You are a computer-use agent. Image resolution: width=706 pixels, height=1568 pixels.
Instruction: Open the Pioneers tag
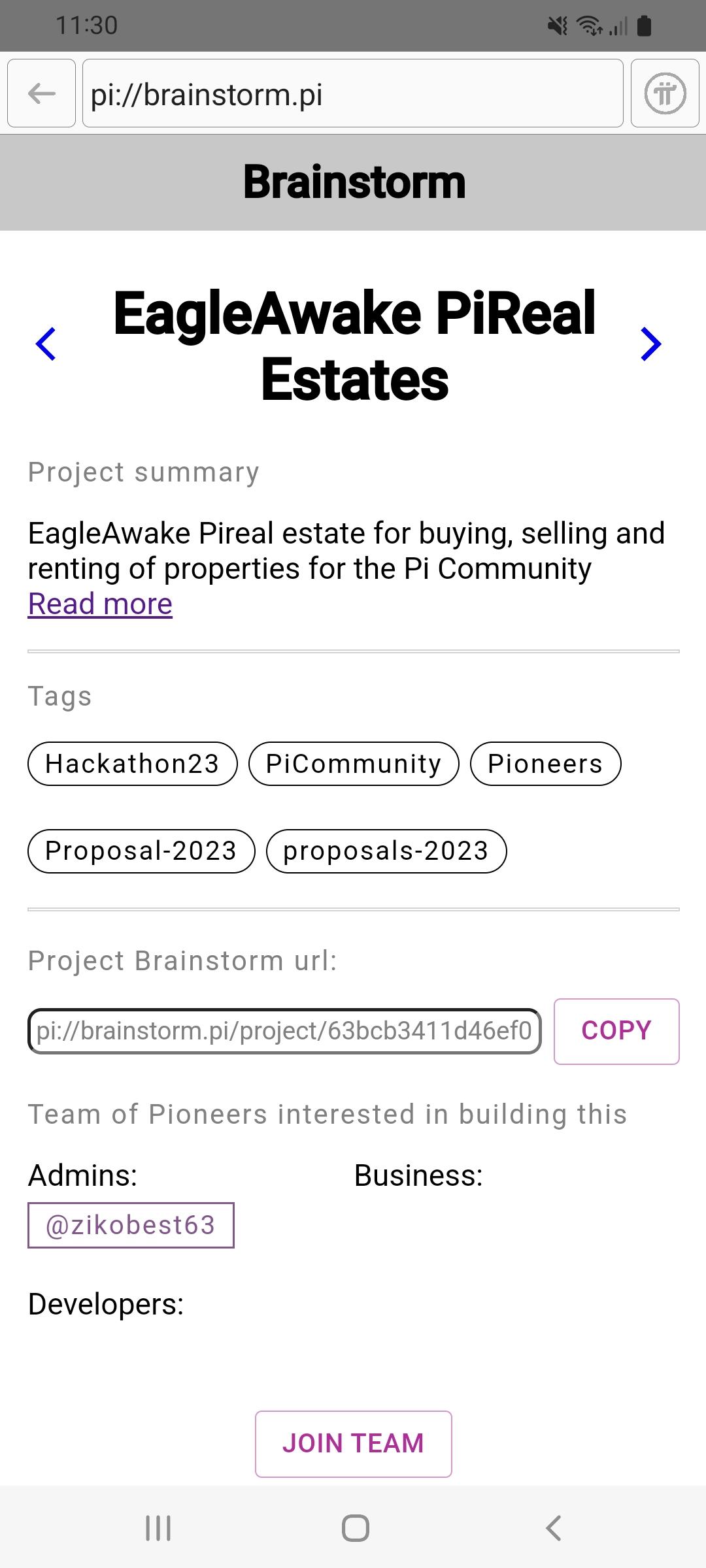(x=545, y=764)
